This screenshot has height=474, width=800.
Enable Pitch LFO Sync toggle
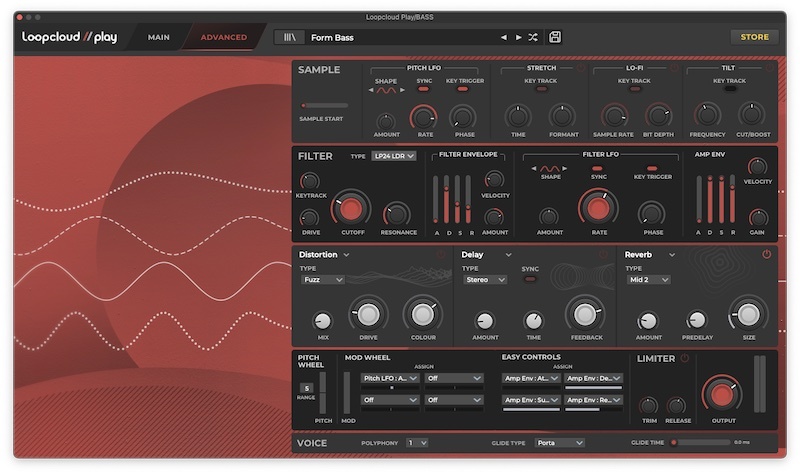(424, 90)
